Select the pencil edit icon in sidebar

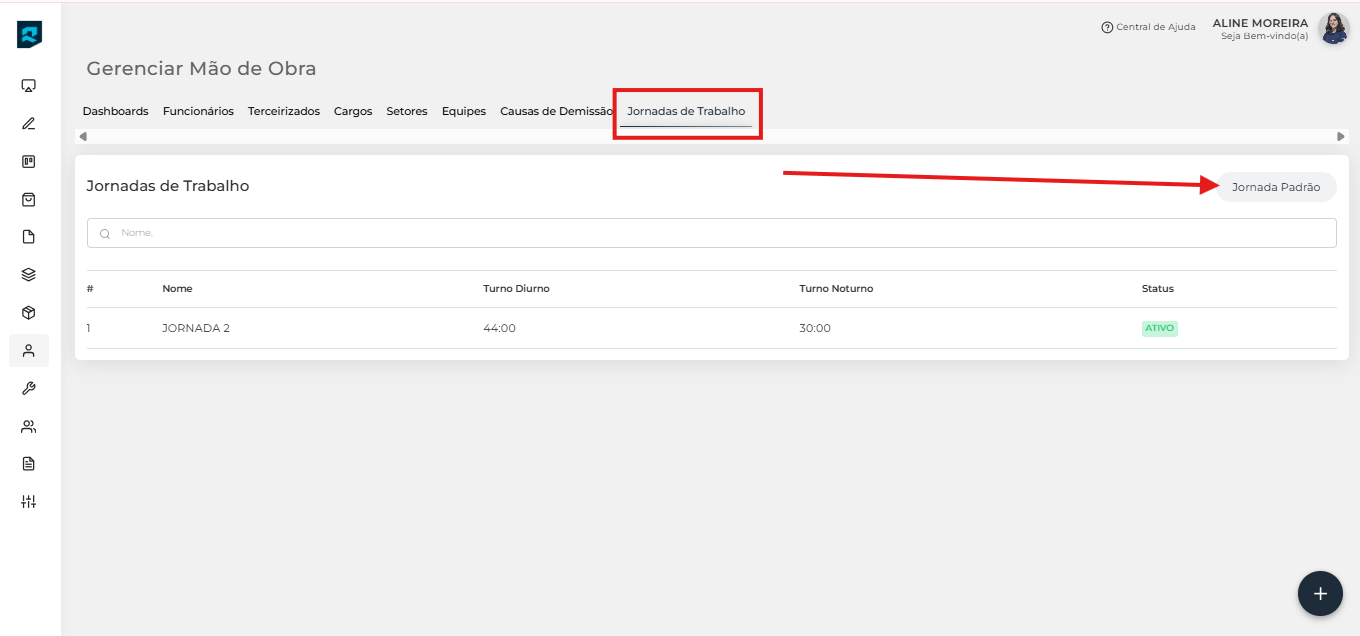29,124
